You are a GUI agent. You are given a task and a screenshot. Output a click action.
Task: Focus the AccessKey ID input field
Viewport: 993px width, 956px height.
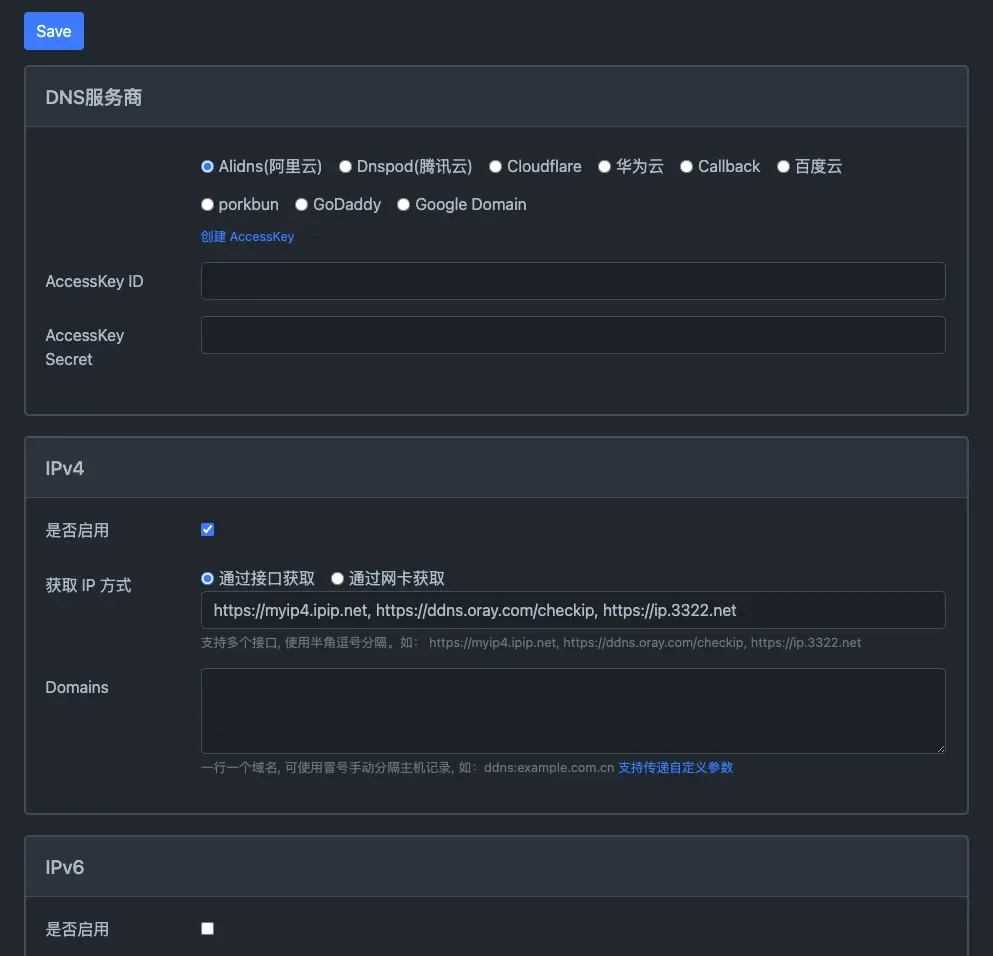click(573, 281)
